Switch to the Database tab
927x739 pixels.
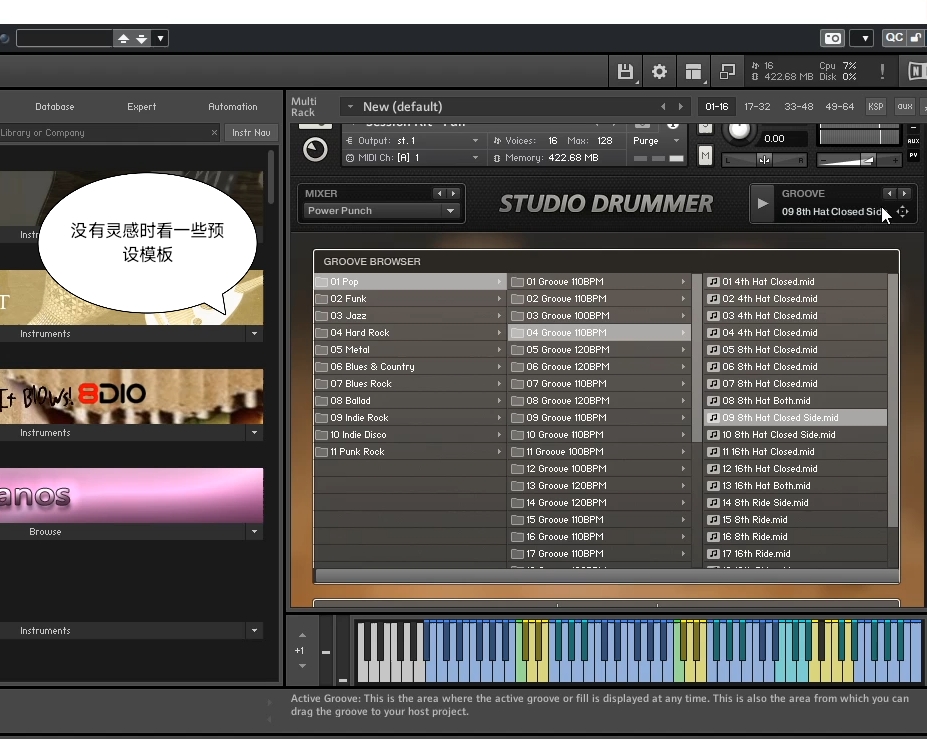coord(54,106)
